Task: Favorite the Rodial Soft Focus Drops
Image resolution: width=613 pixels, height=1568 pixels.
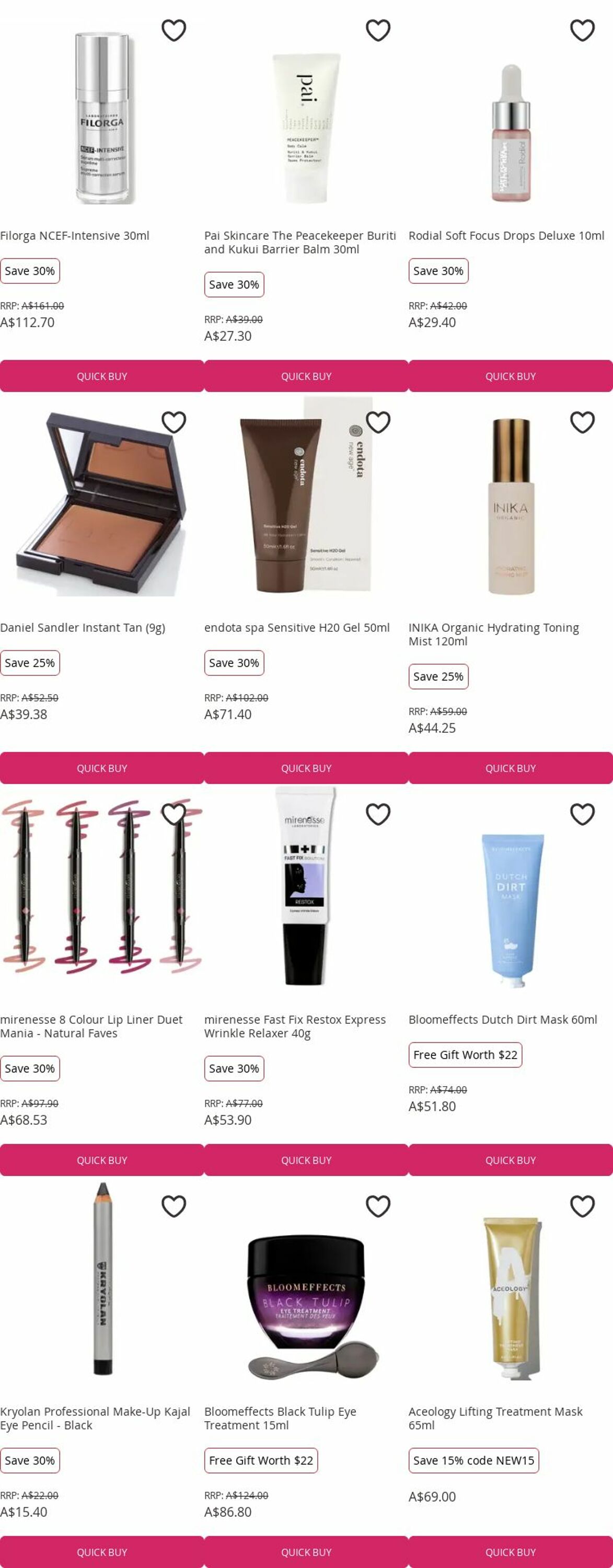Action: pyautogui.click(x=583, y=30)
